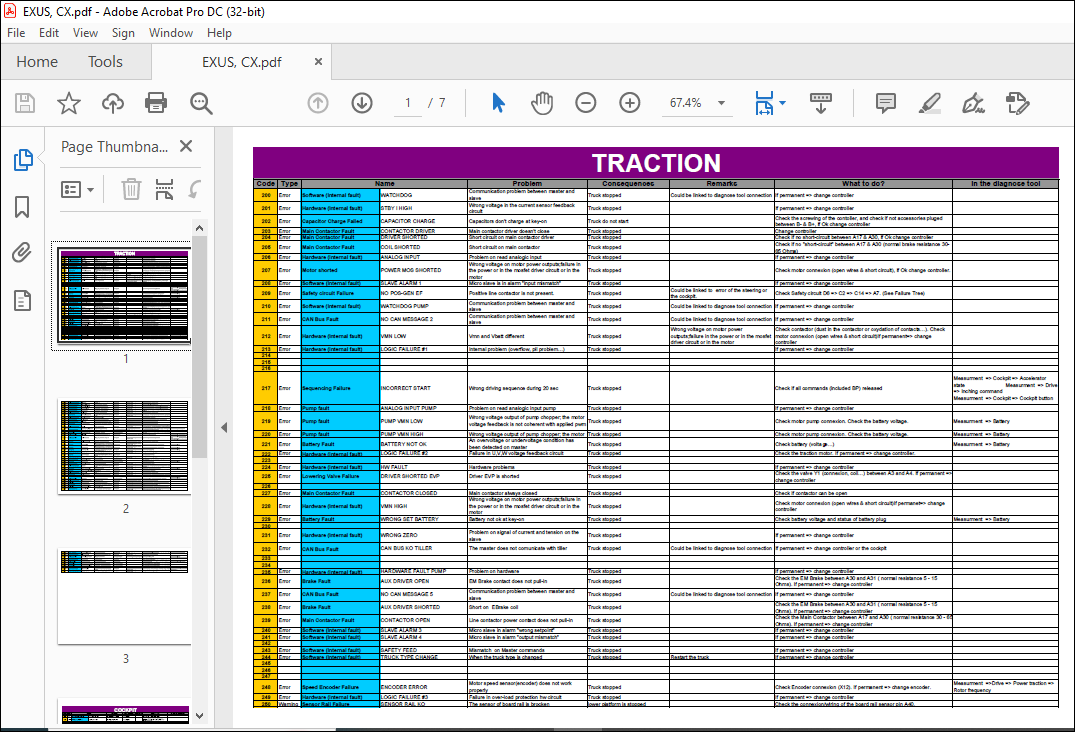Open the sign document pen tool
Screen dimensions: 1075x732
tap(974, 103)
